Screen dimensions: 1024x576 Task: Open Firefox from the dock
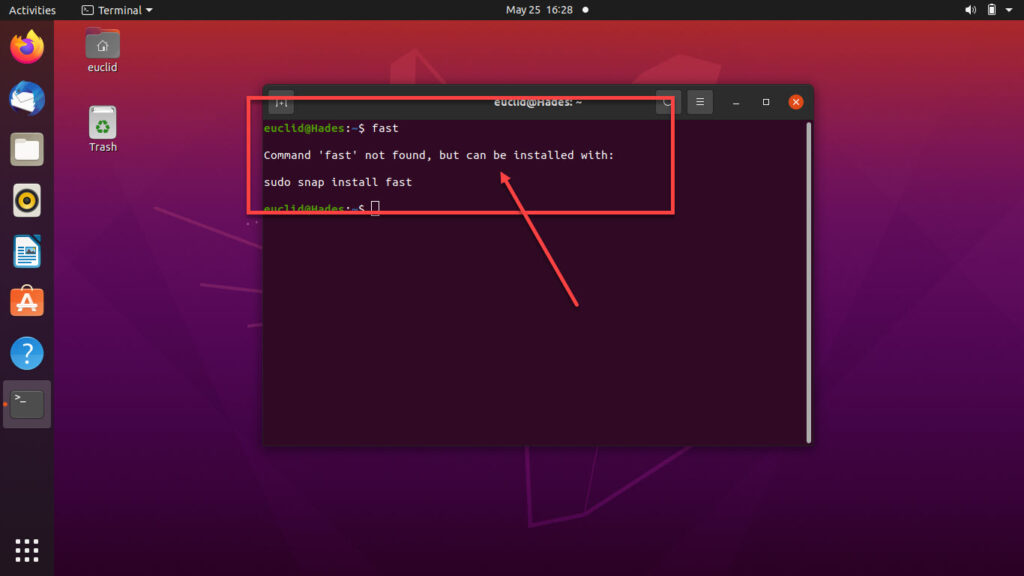pyautogui.click(x=27, y=47)
